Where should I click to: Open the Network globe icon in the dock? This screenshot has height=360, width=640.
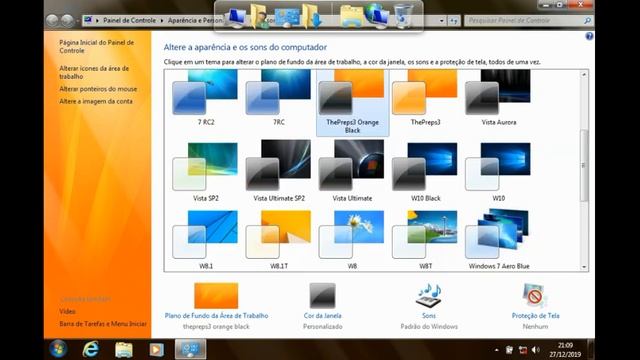tap(376, 16)
